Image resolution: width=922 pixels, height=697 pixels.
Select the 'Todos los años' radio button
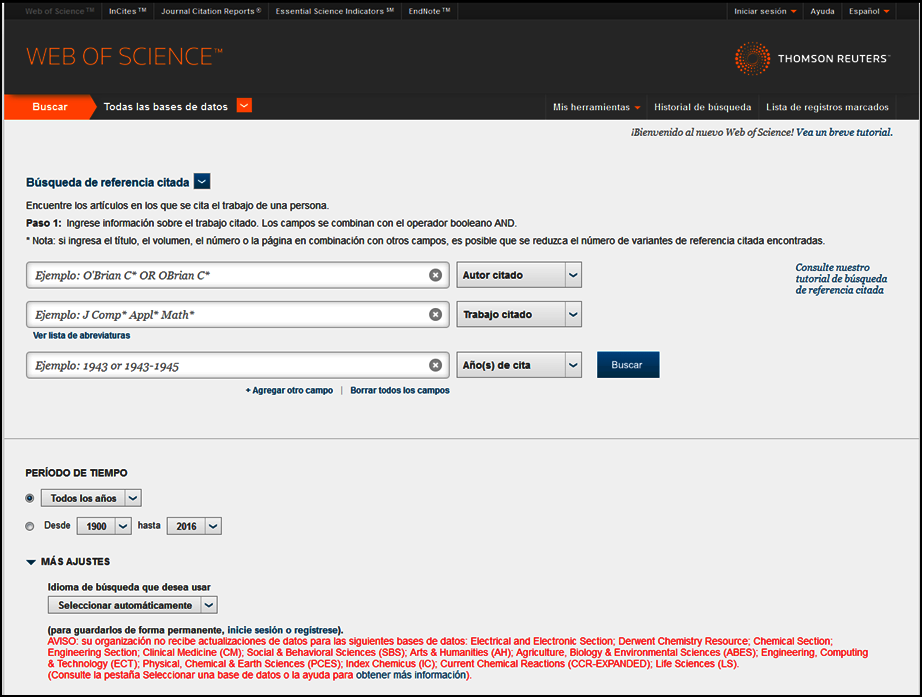[30, 498]
